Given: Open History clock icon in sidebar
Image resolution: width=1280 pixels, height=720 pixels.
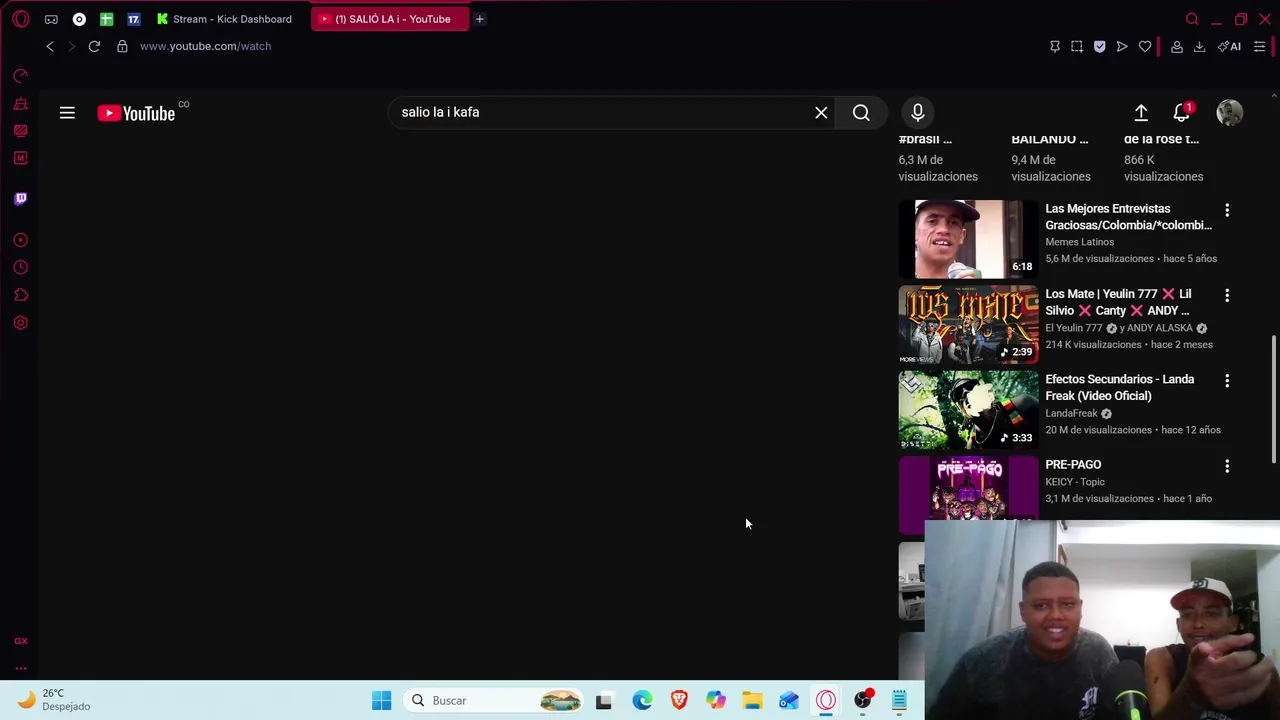Looking at the screenshot, I should click(x=20, y=267).
